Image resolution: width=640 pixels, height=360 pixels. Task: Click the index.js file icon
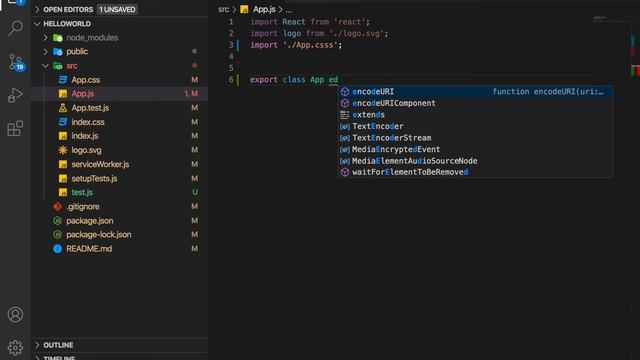point(62,136)
